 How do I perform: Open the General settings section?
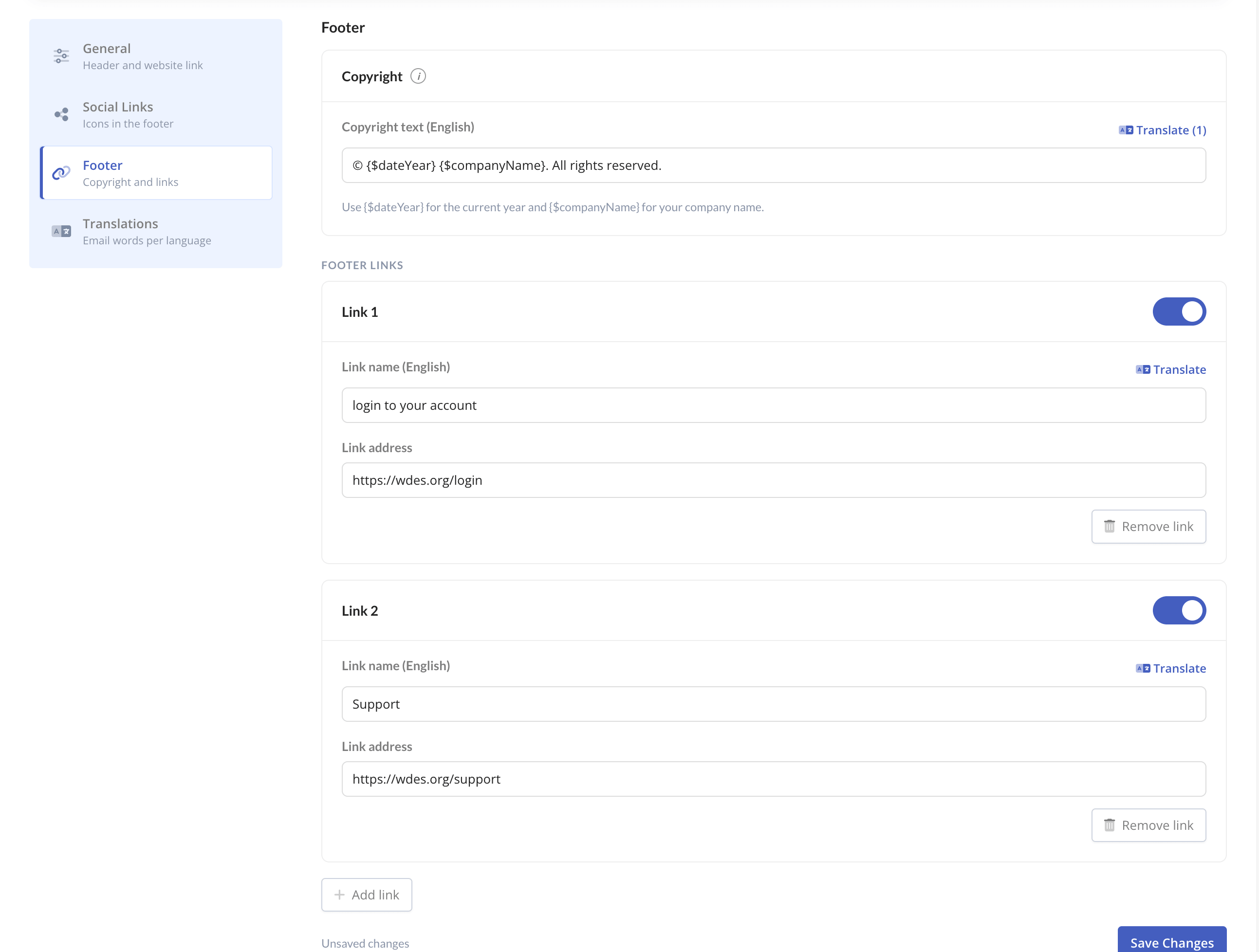pyautogui.click(x=156, y=56)
